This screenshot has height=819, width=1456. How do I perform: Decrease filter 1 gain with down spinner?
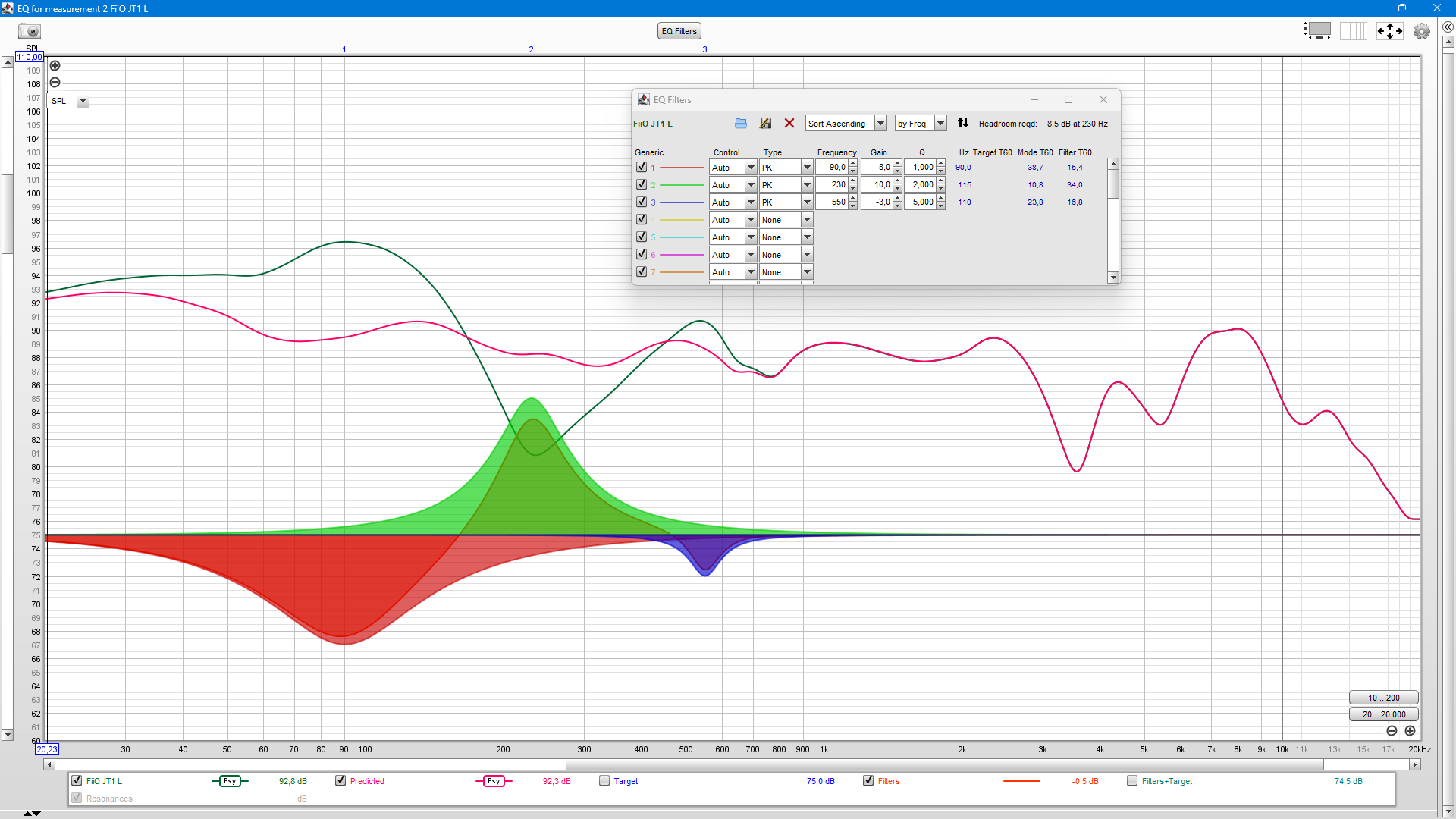(898, 171)
